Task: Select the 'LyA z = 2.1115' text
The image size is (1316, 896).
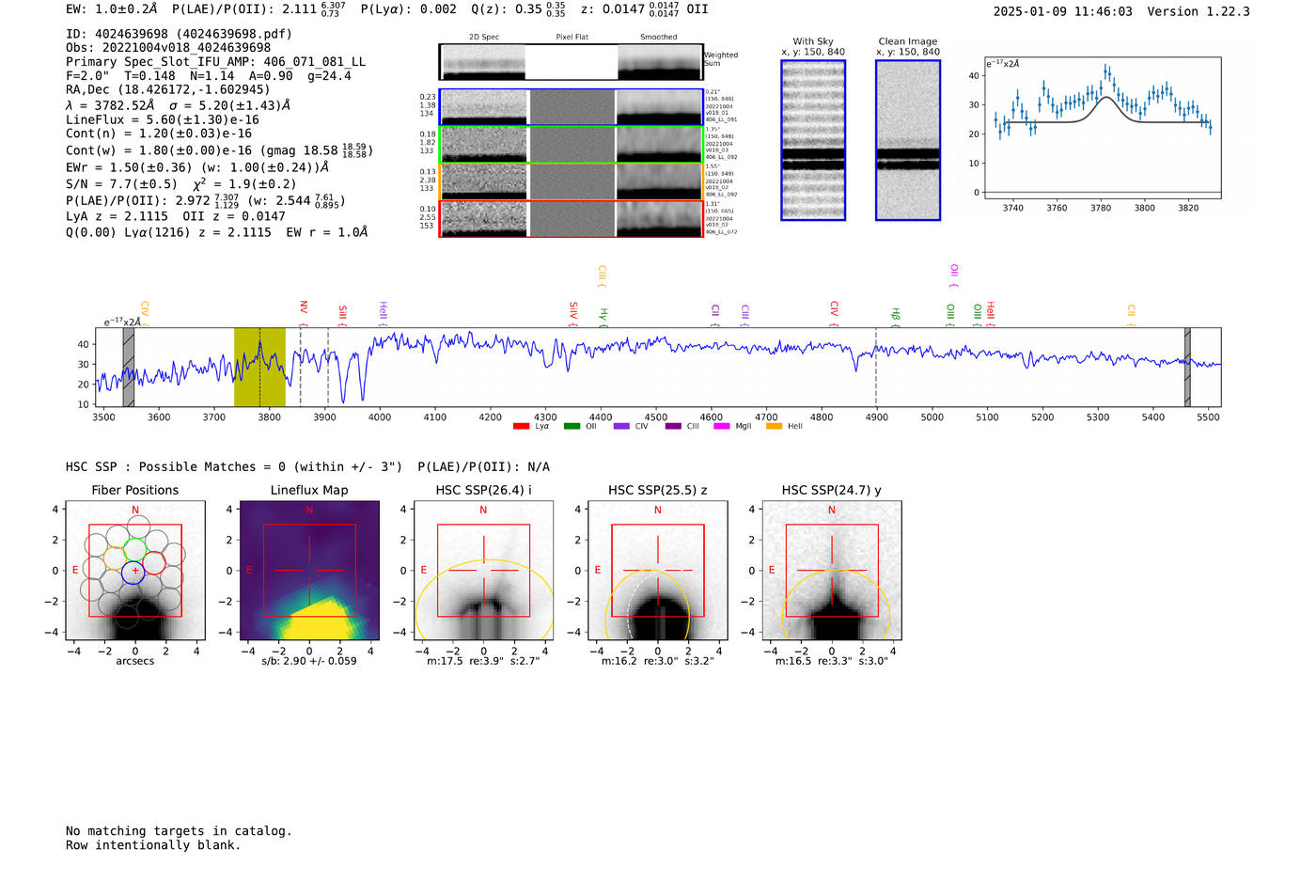Action: coord(117,216)
